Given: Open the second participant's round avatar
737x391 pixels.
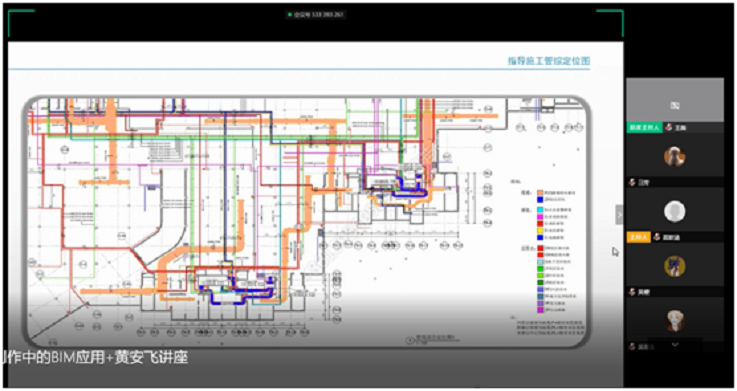Looking at the screenshot, I should click(x=674, y=156).
